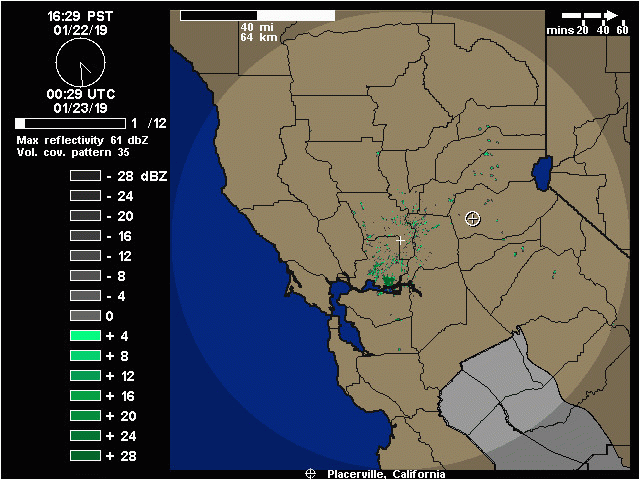Viewport: 640px width, 480px height.
Task: Select the -12 dBZ color swatch
Action: (x=85, y=256)
